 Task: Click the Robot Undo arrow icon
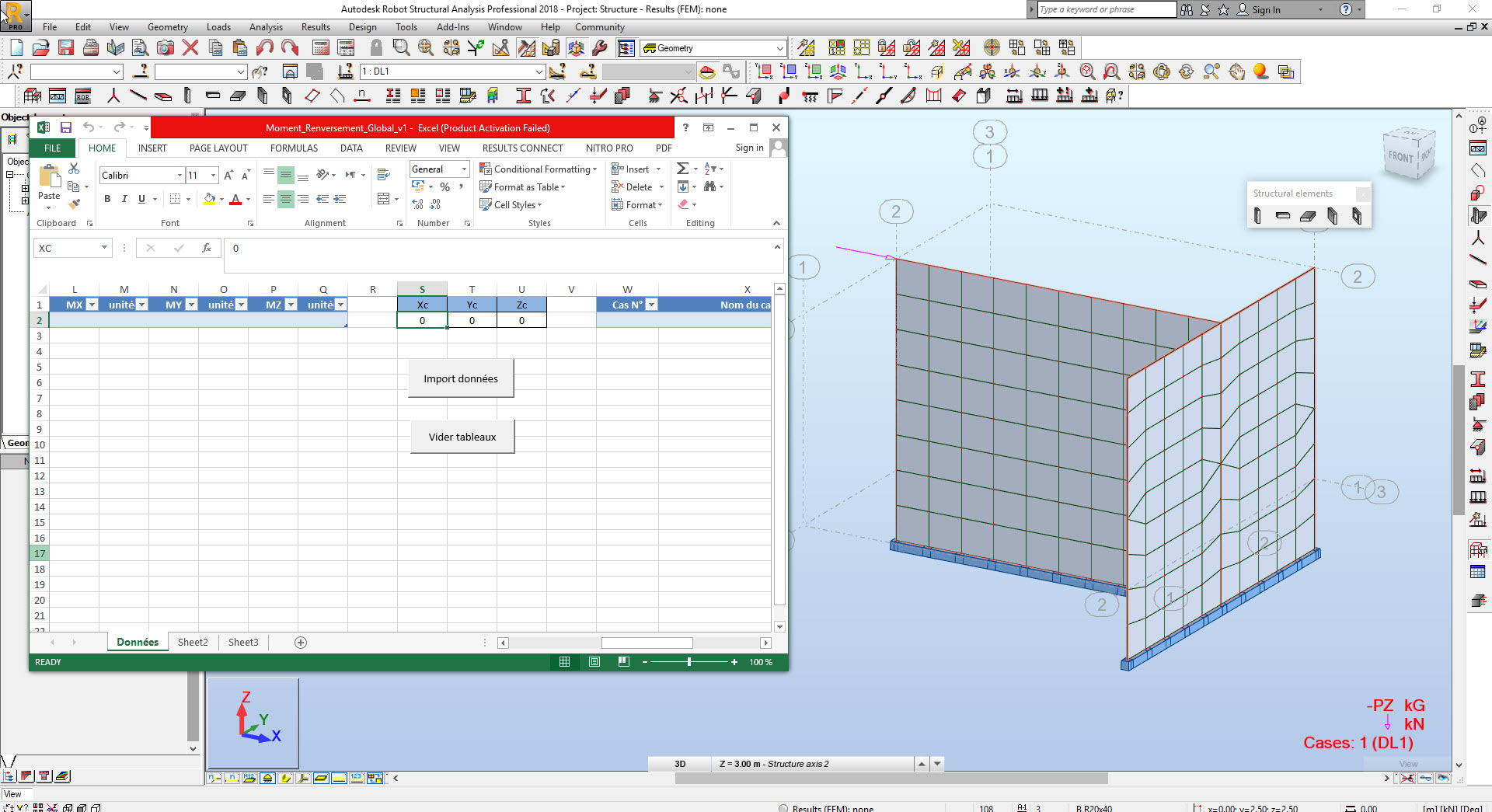click(265, 48)
